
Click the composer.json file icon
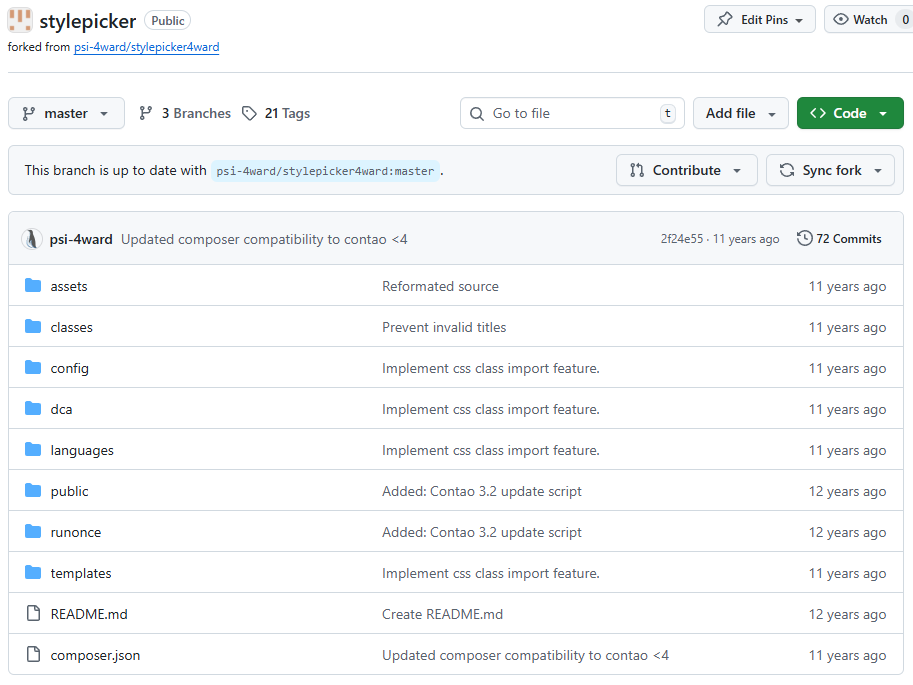(x=33, y=655)
